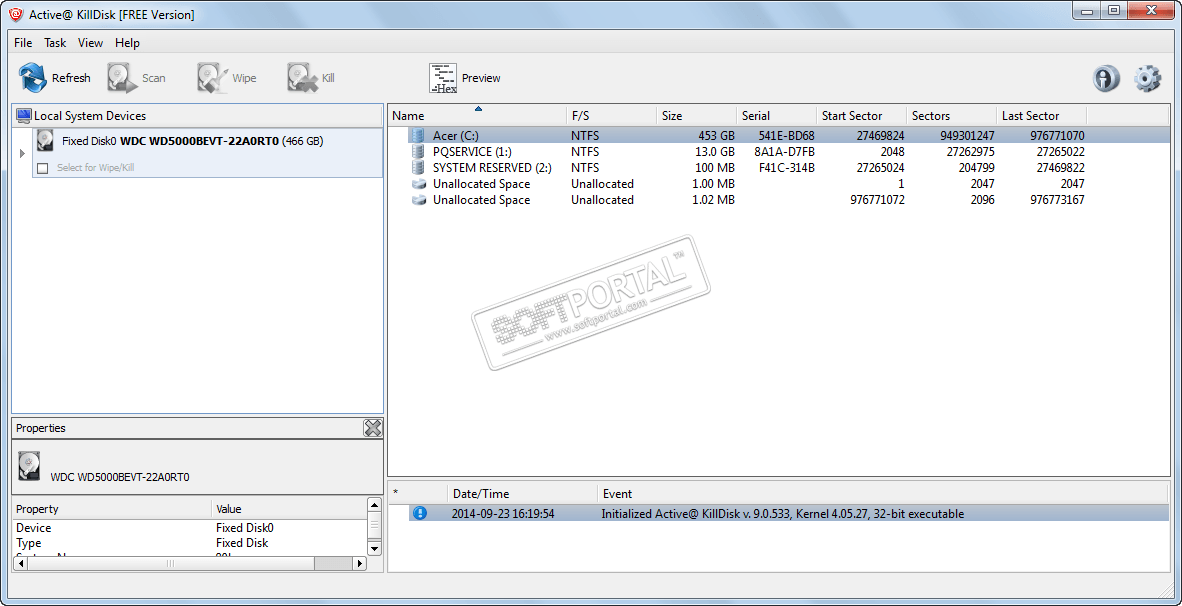Click the PQSERVICE (1:) volume icon
The width and height of the screenshot is (1182, 606).
pyautogui.click(x=418, y=152)
